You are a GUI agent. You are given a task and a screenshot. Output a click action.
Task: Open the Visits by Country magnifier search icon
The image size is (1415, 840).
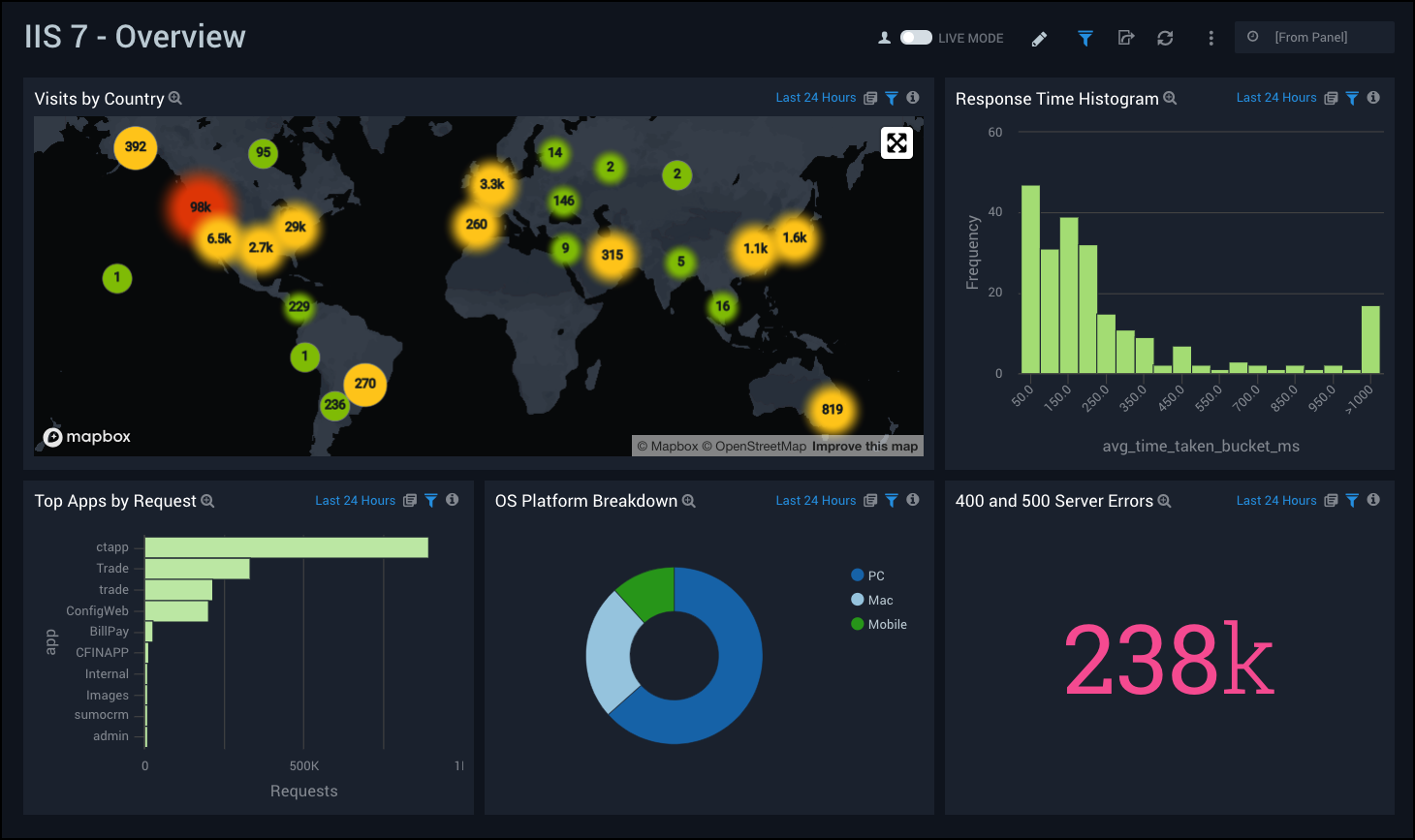tap(175, 99)
